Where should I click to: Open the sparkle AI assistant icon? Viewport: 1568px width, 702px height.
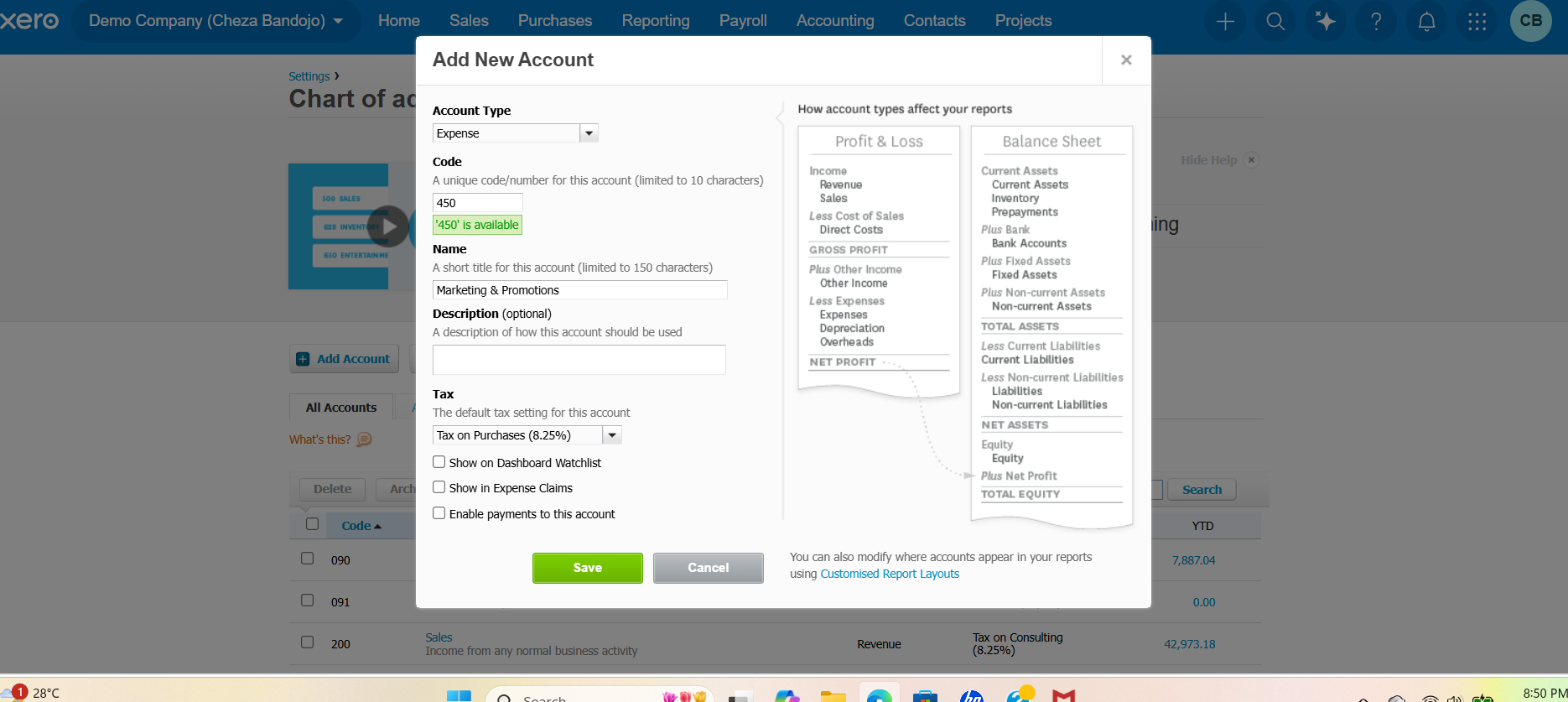1326,21
